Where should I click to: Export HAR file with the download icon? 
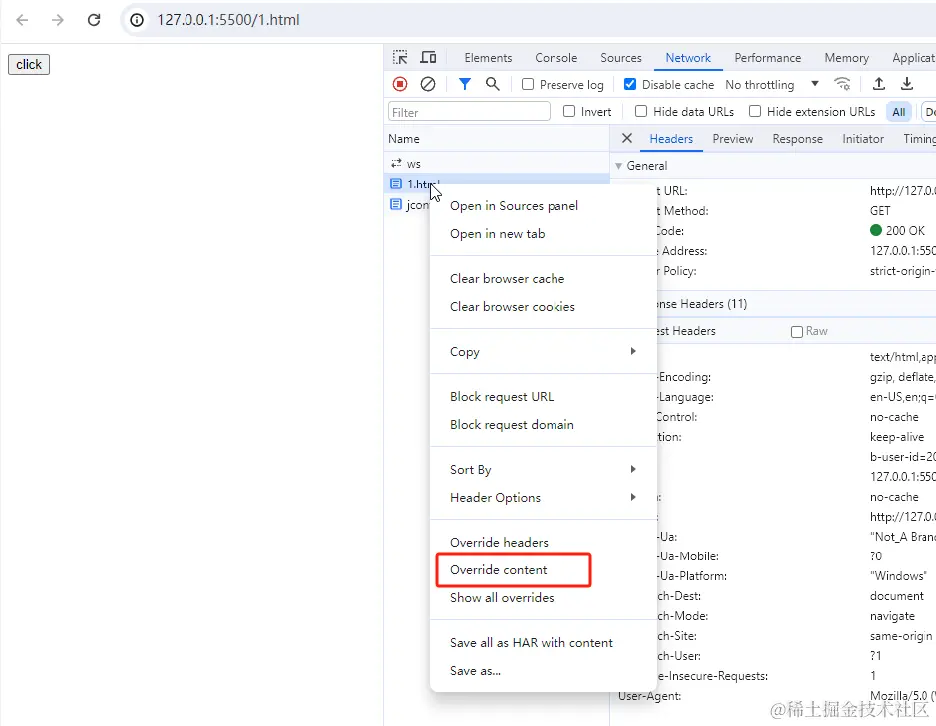907,84
